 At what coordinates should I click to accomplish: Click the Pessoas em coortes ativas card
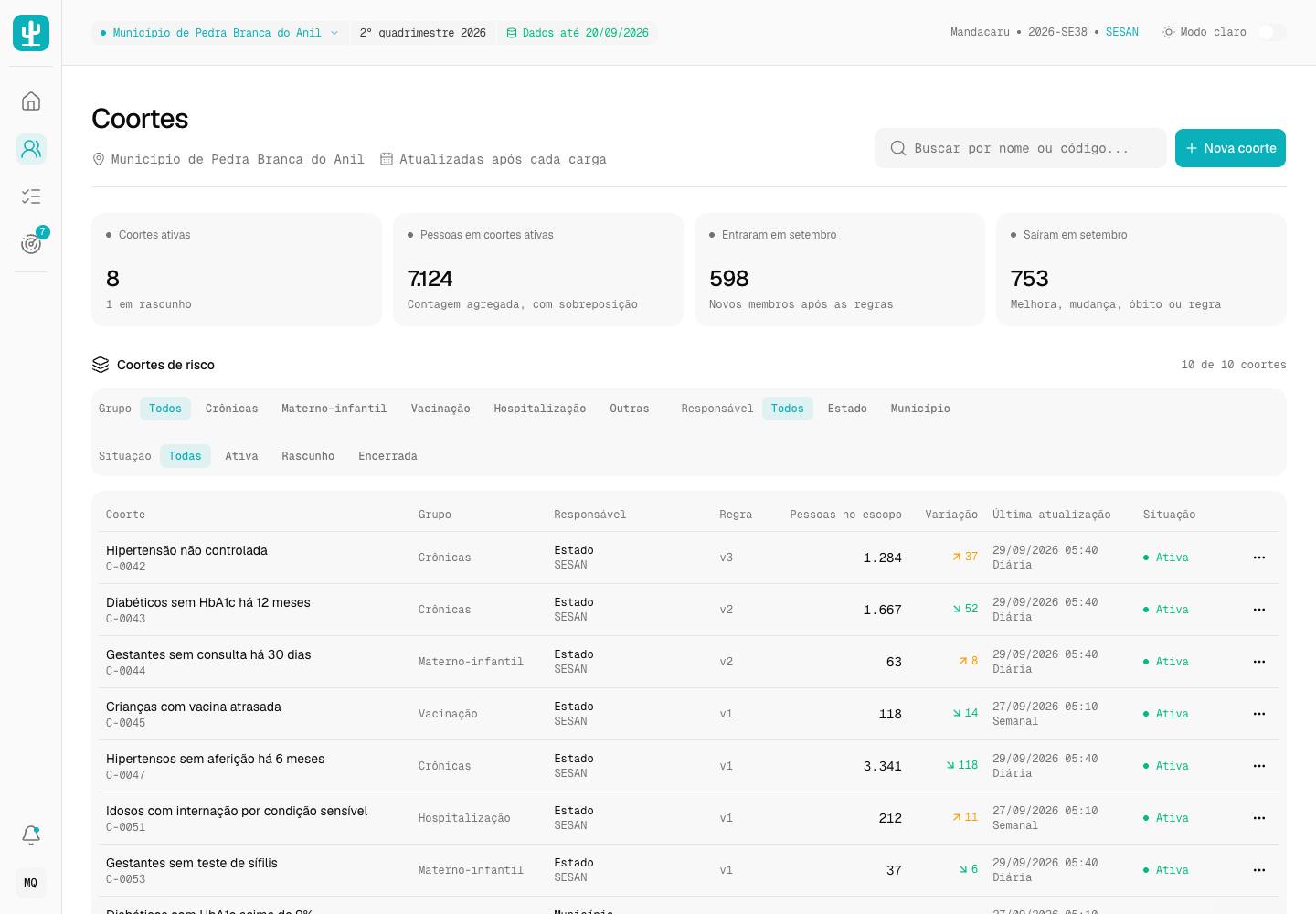pos(538,270)
